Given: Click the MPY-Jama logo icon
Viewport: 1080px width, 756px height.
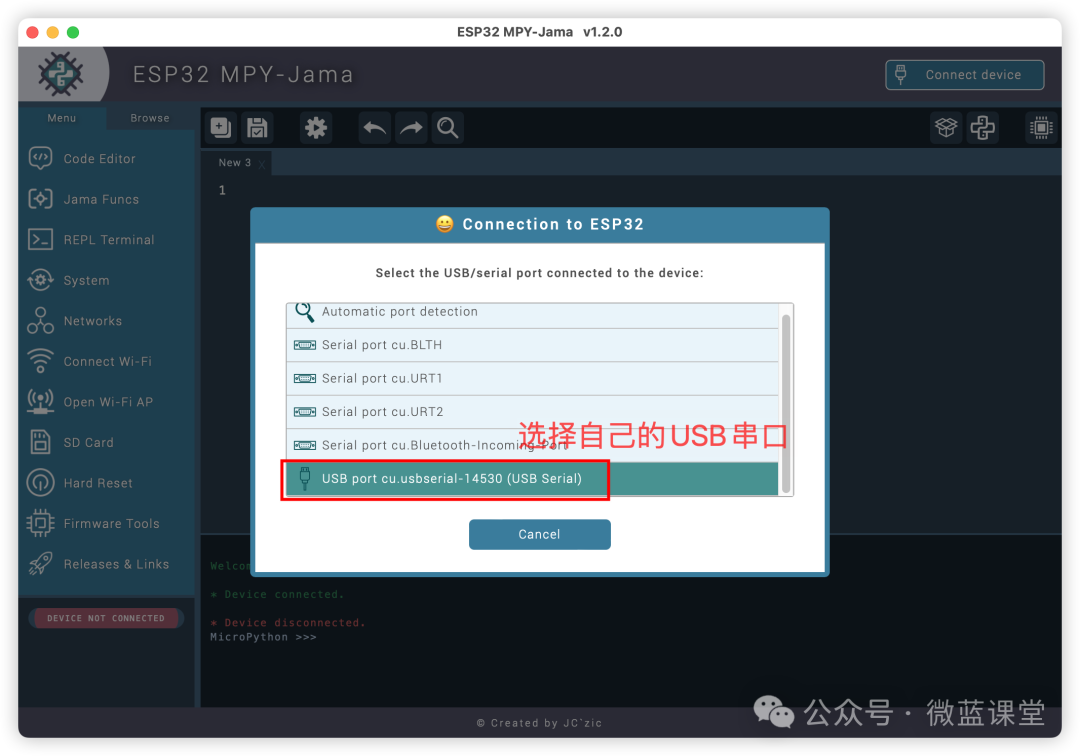Looking at the screenshot, I should pyautogui.click(x=61, y=74).
